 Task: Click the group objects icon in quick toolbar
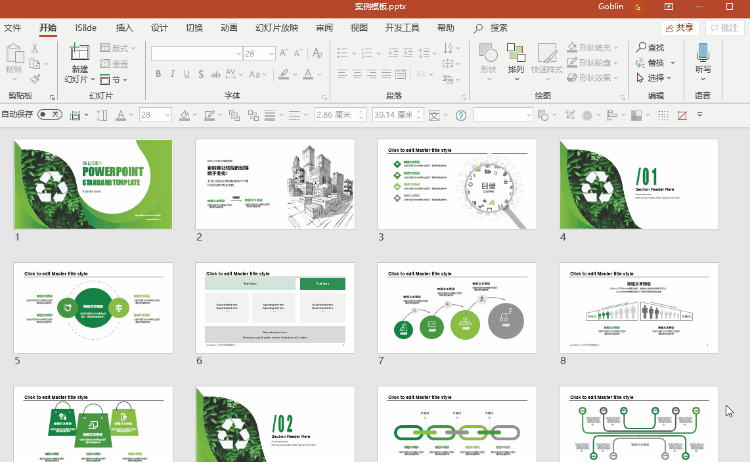tap(253, 115)
